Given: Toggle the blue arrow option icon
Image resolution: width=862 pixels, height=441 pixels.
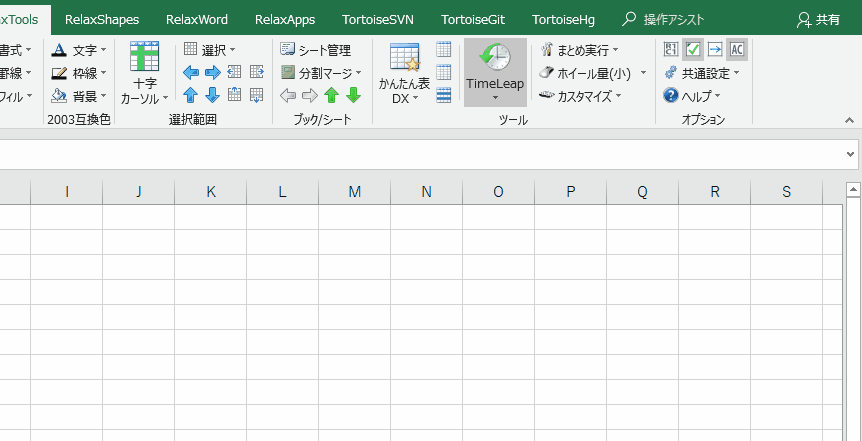Looking at the screenshot, I should [x=715, y=49].
